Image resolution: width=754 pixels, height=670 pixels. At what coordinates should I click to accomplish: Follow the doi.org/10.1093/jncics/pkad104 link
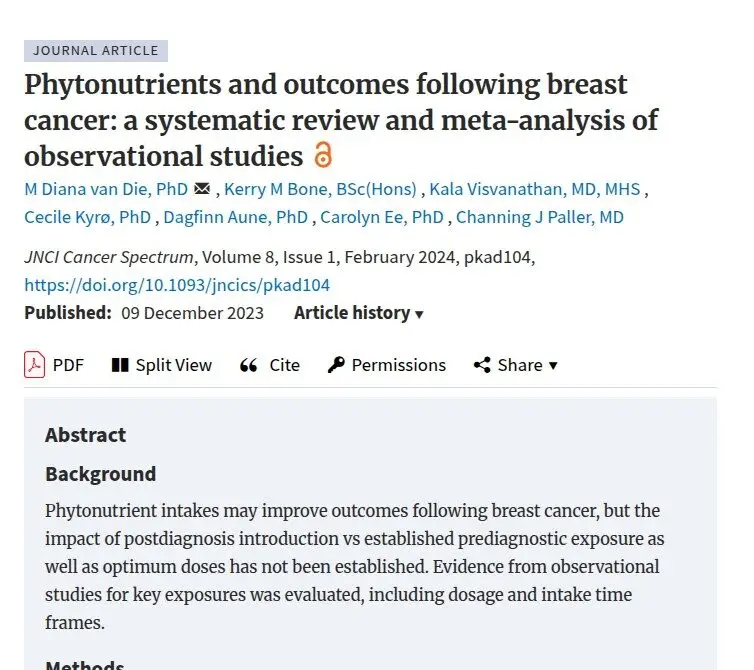point(177,285)
